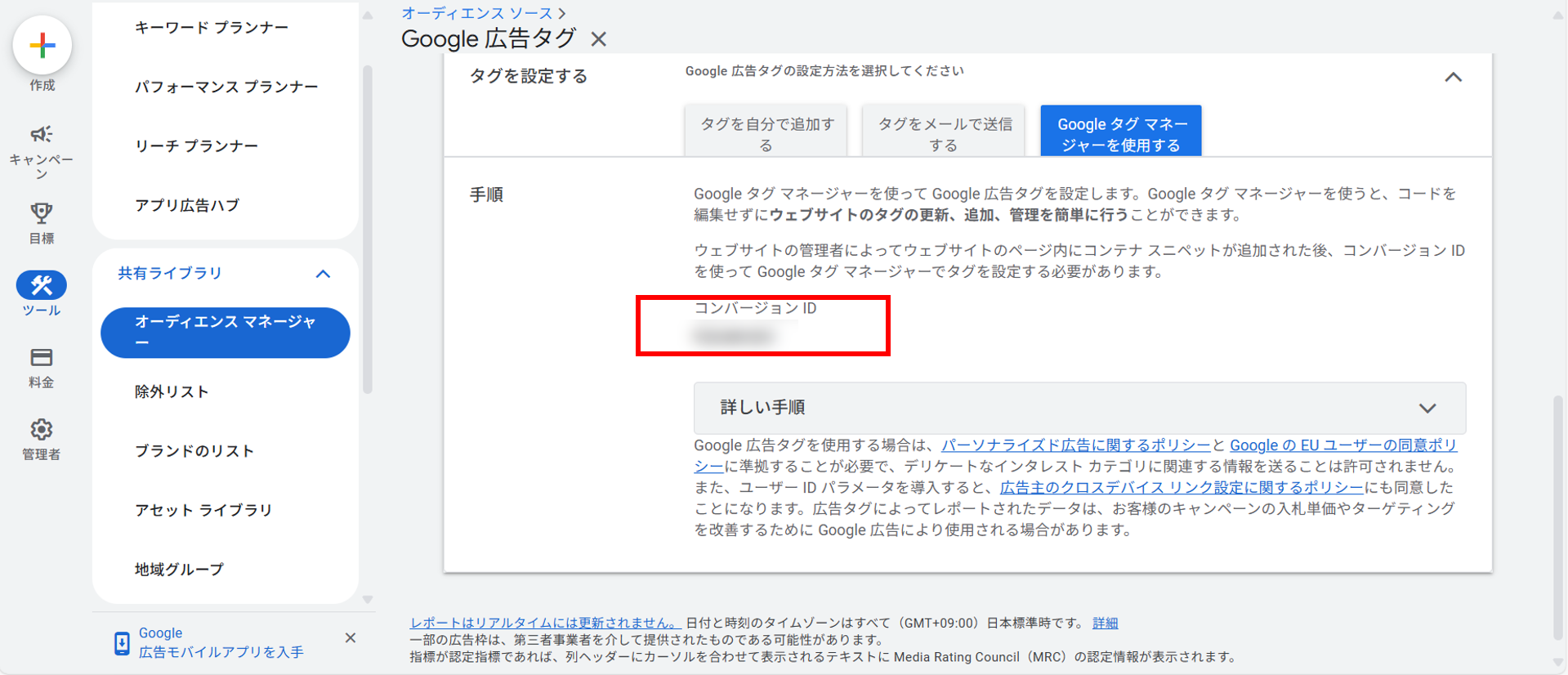Click the sidebar menu scrollbar

click(x=368, y=229)
